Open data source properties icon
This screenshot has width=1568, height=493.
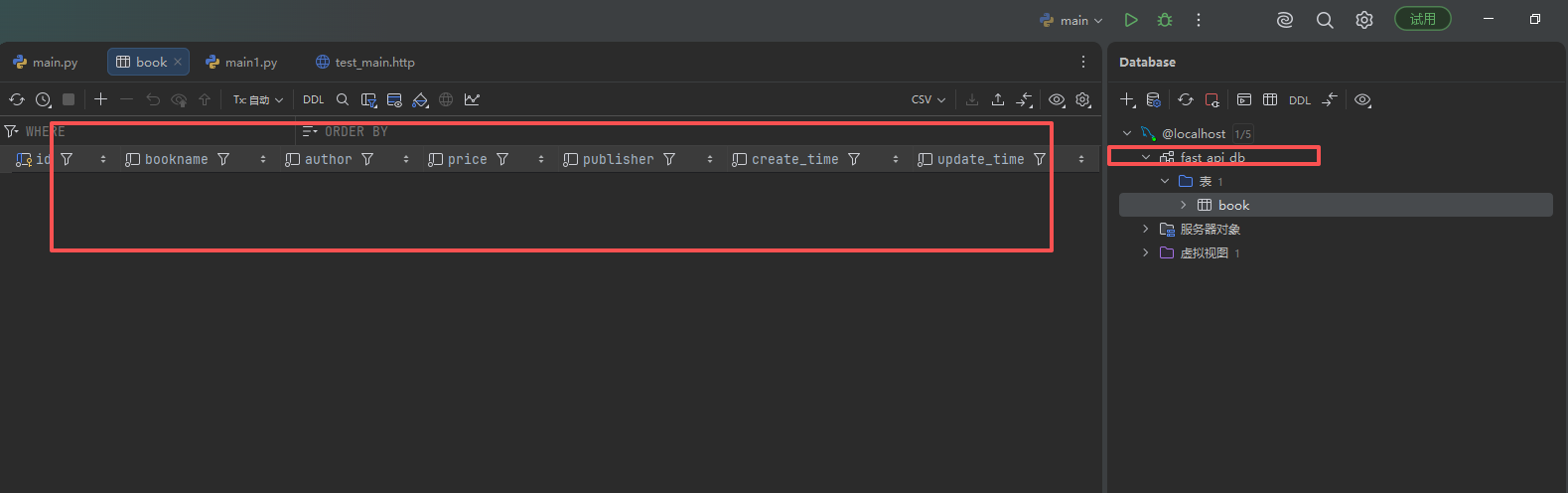(1154, 99)
